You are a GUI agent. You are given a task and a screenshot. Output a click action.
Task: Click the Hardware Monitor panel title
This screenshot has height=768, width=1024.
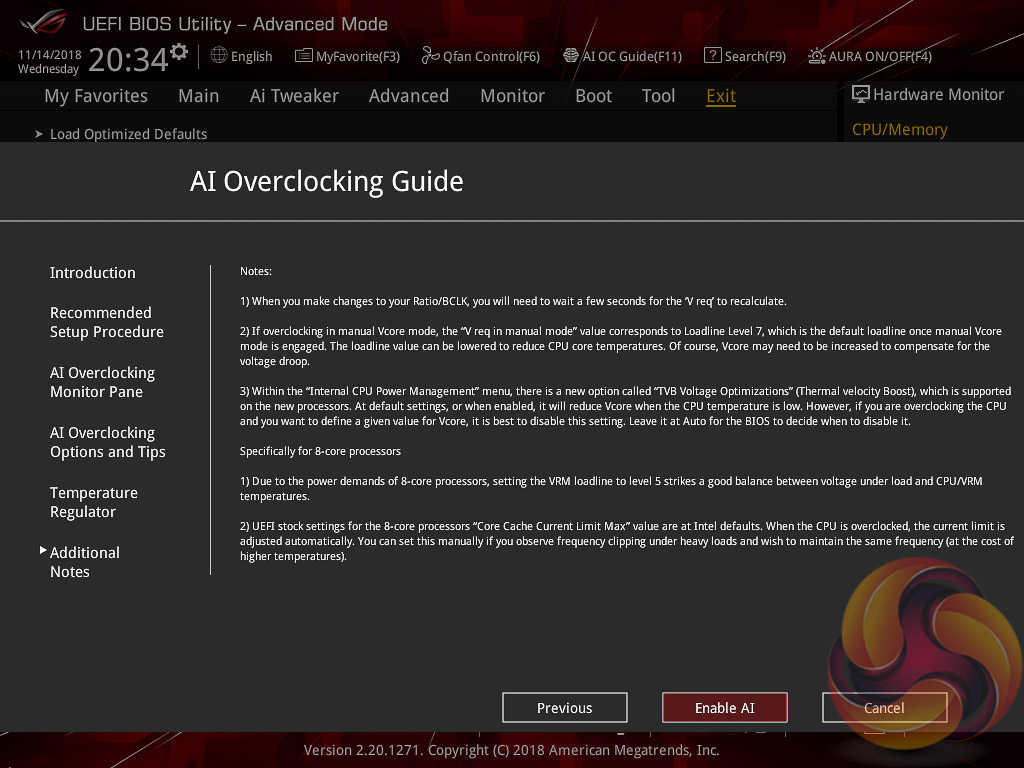pos(938,95)
